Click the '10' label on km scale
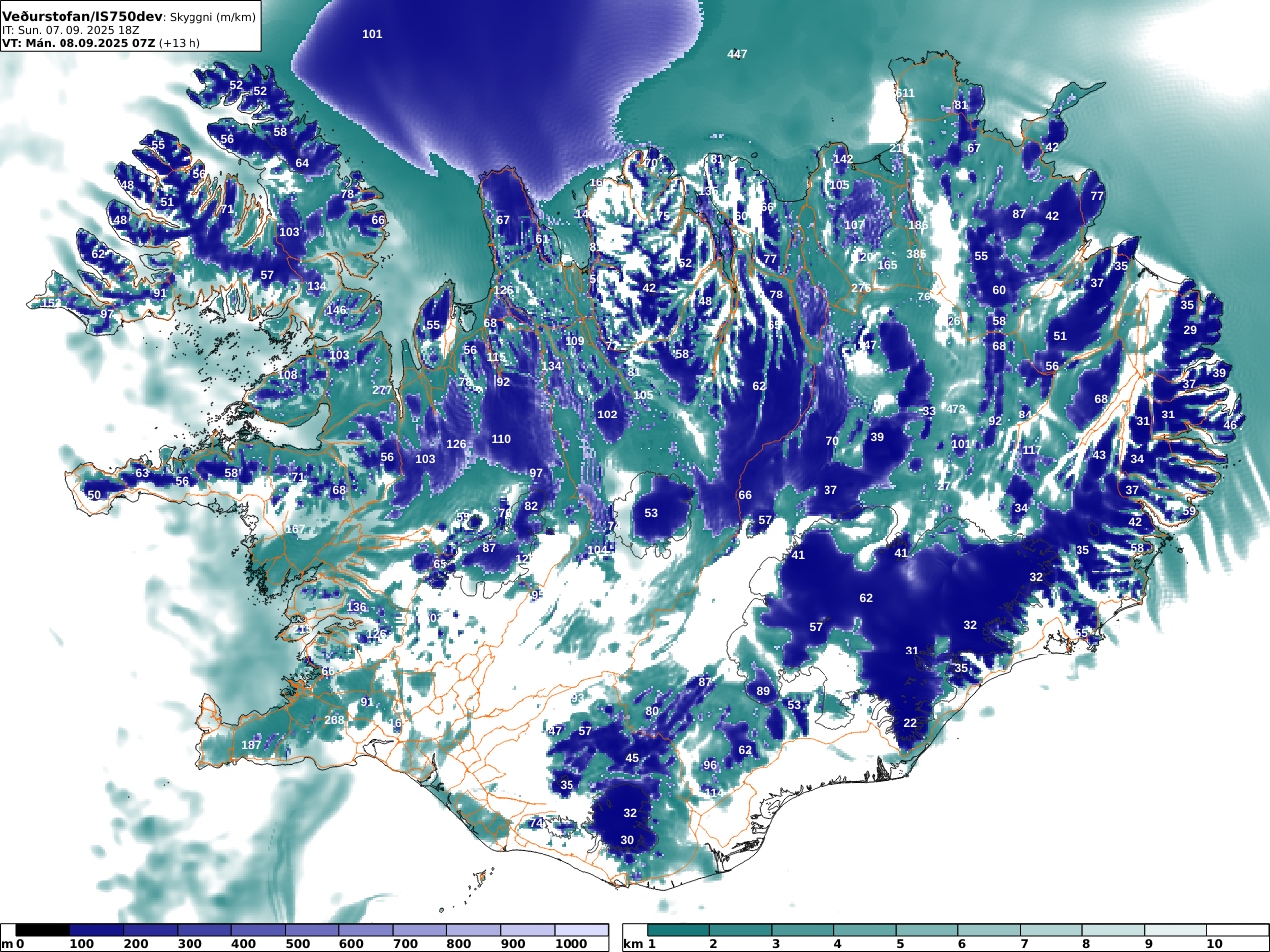Image resolution: width=1270 pixels, height=952 pixels. tap(1213, 945)
